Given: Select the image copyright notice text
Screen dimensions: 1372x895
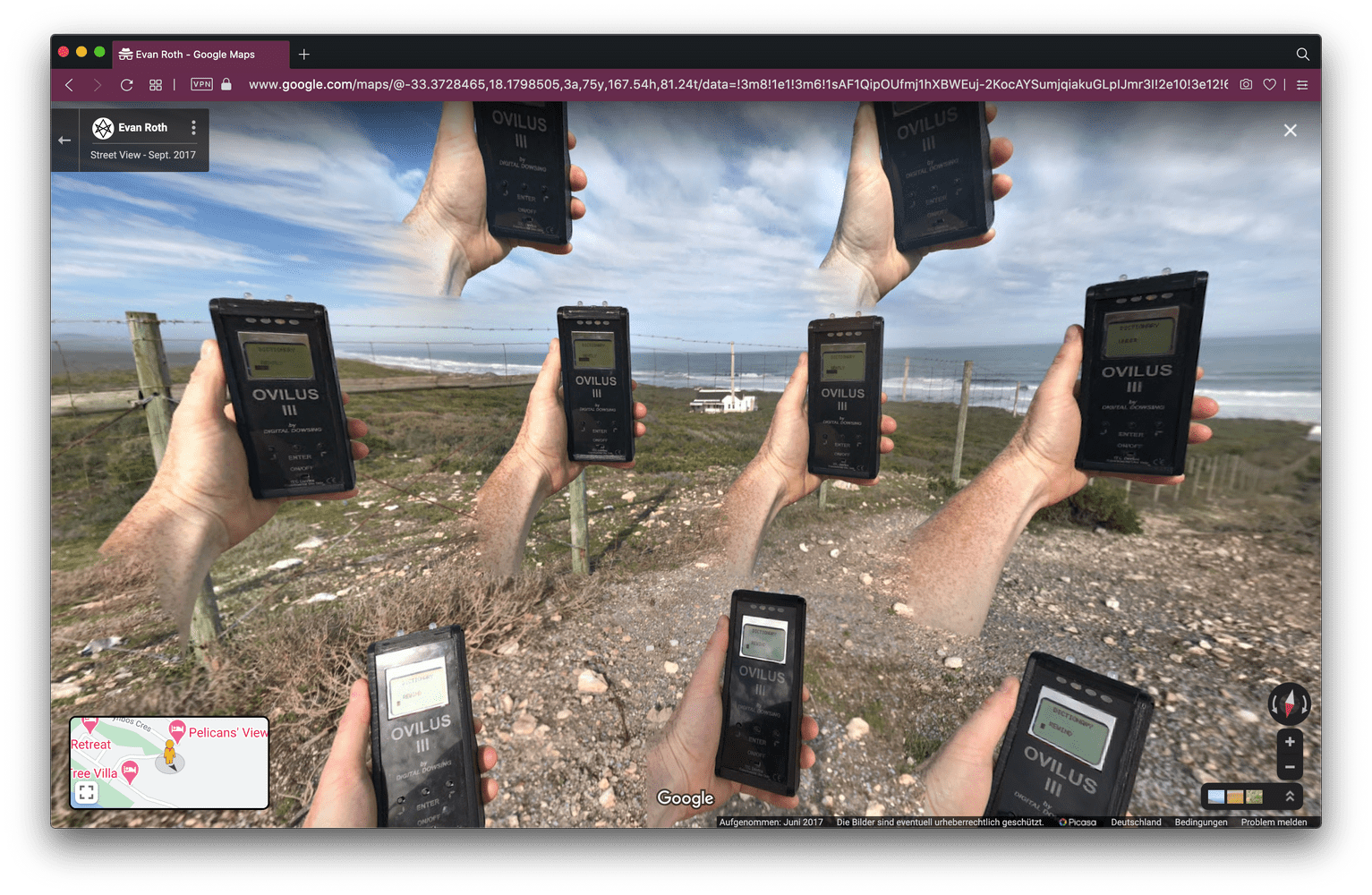Looking at the screenshot, I should (x=940, y=822).
